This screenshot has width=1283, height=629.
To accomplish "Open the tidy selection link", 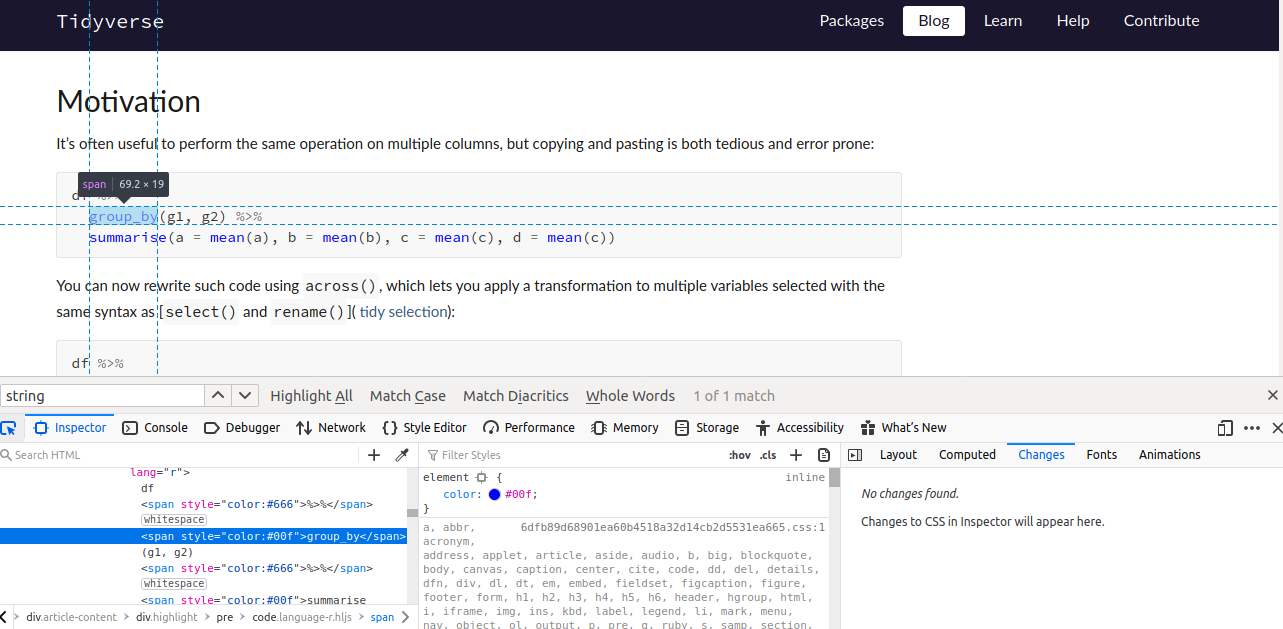I will (404, 311).
